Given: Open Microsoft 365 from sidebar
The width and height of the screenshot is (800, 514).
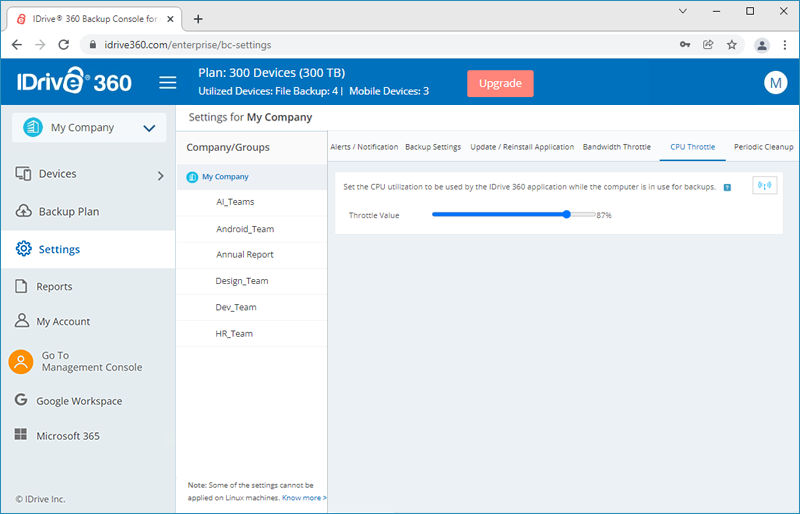Looking at the screenshot, I should tap(67, 436).
